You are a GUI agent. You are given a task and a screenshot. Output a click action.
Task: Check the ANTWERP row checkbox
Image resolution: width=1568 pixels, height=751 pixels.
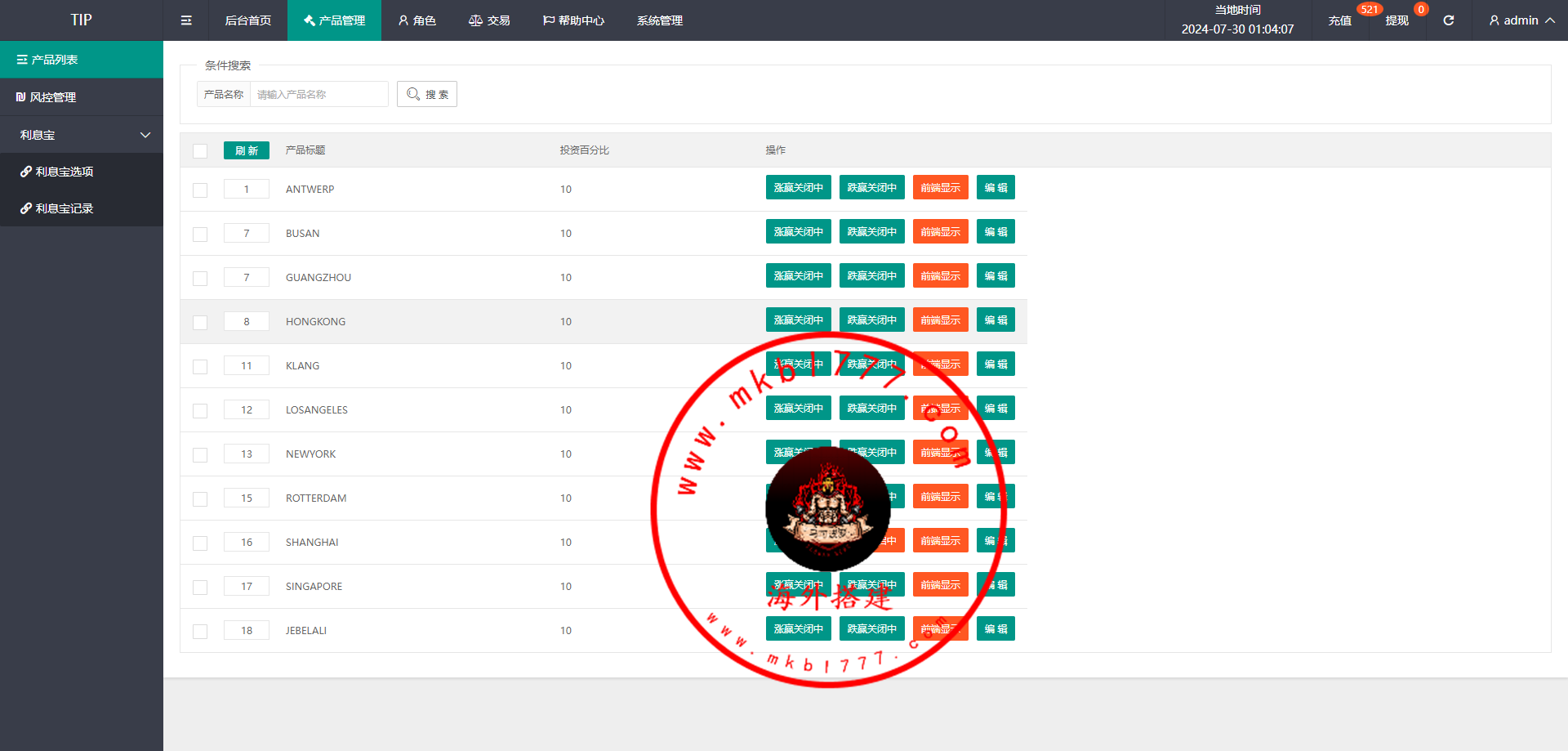tap(200, 190)
